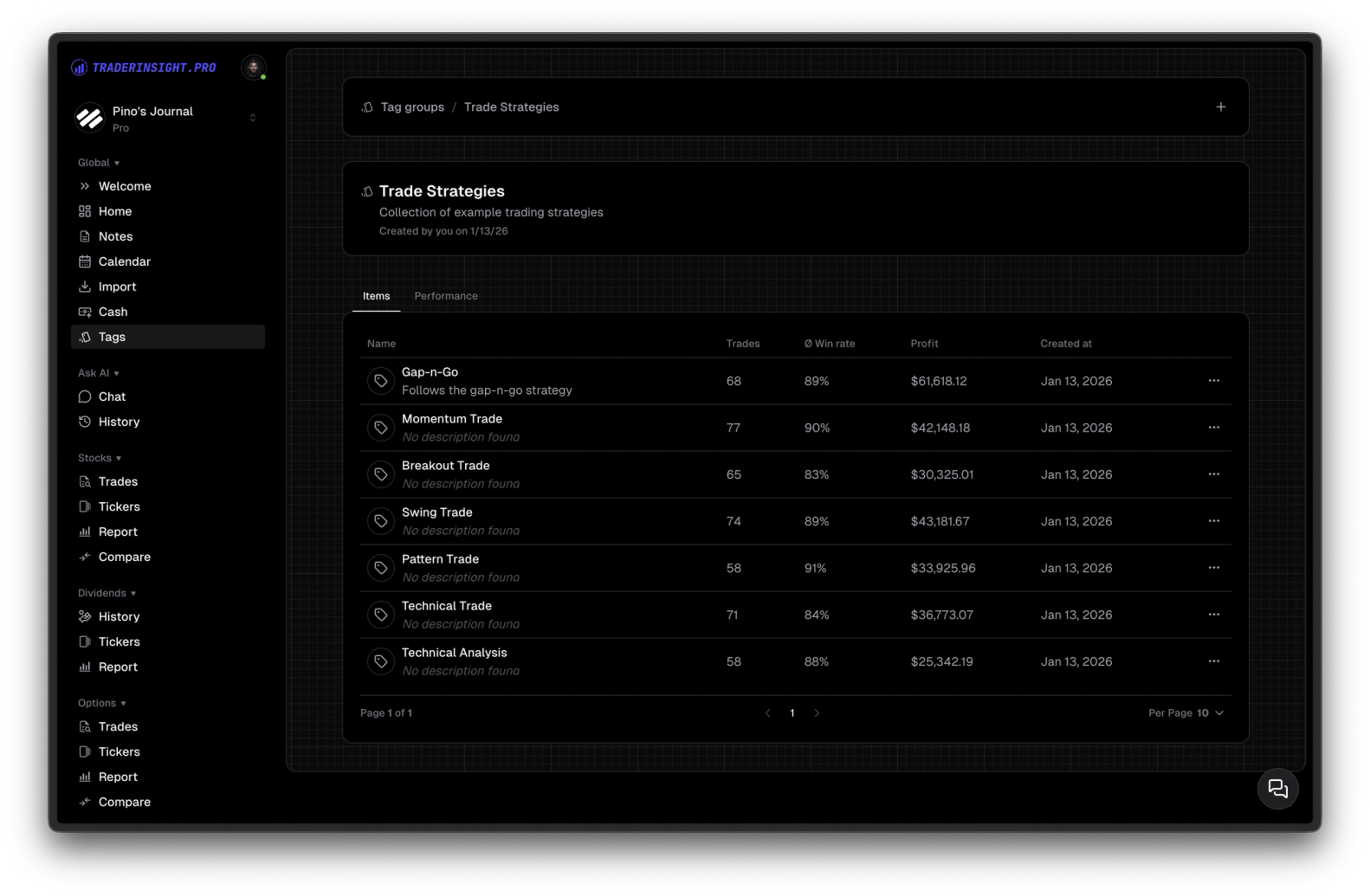Screen dimensions: 1370x896
Task: Click the tag icon beside Breakout Trade
Action: point(381,474)
